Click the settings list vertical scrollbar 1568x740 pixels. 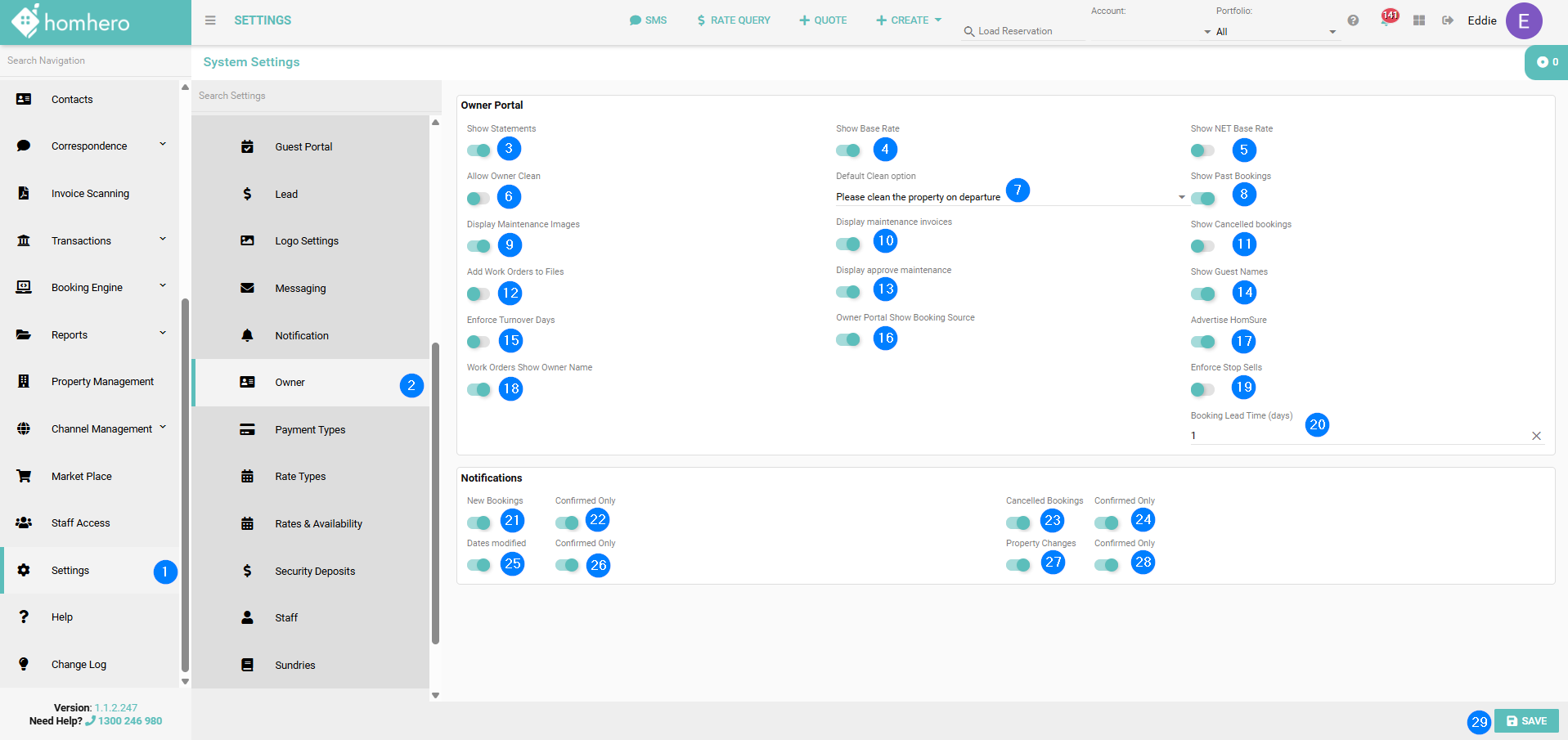435,491
